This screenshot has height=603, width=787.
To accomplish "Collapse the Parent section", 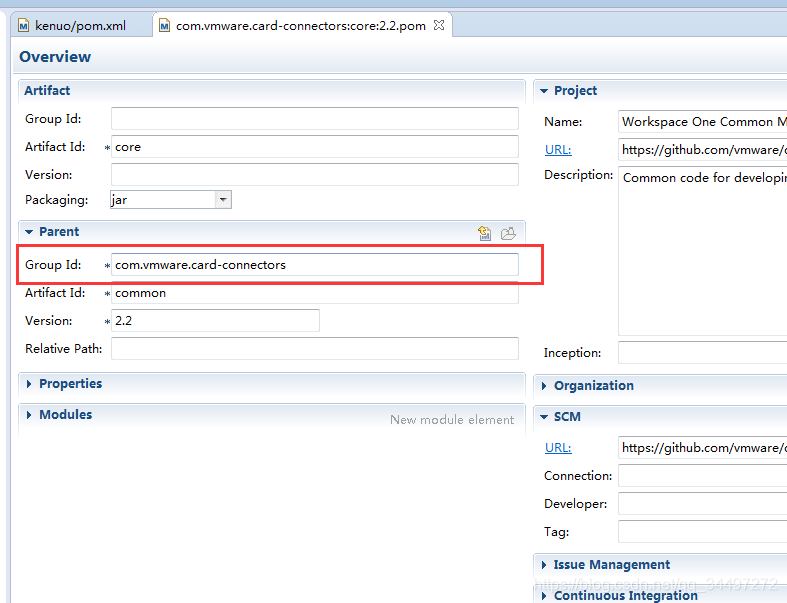I will pyautogui.click(x=29, y=232).
